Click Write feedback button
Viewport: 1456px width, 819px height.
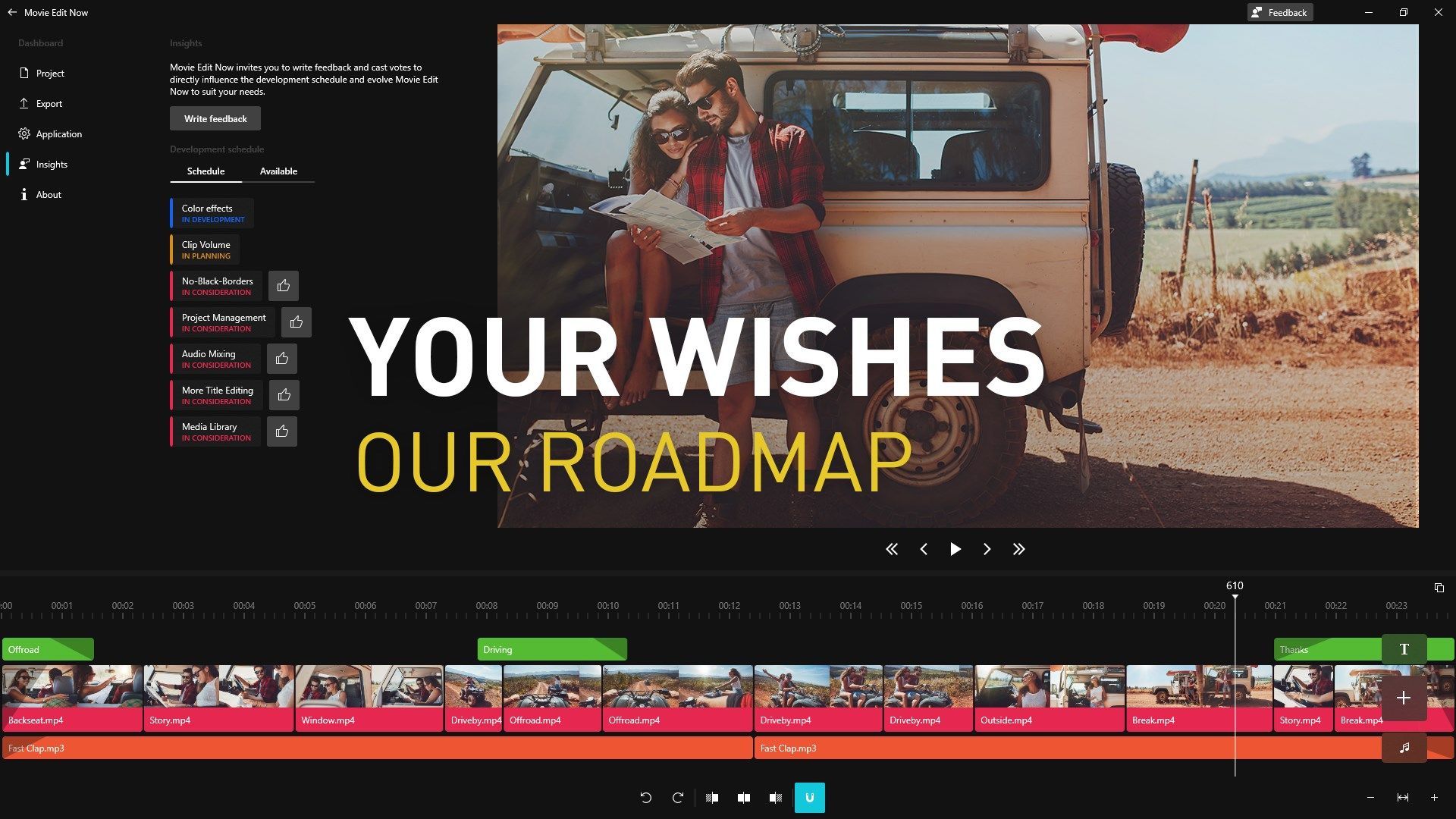pos(215,118)
